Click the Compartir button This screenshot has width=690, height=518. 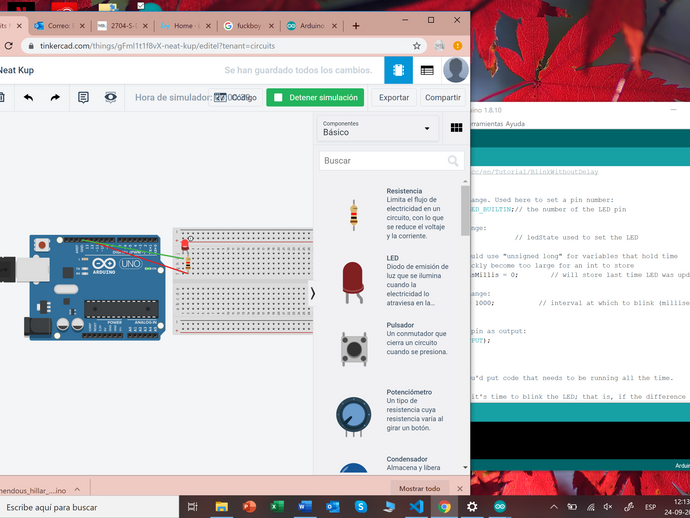(443, 97)
